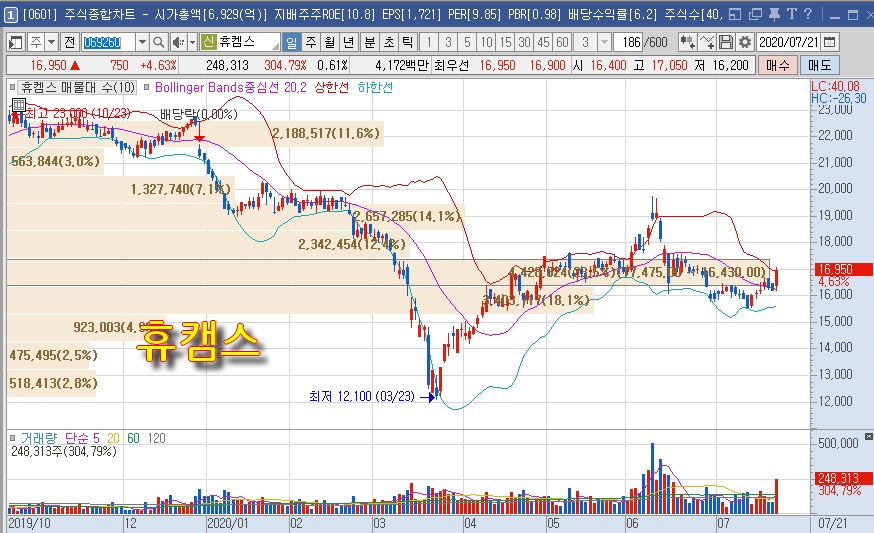Click the Bollinger Bands indicator marker square
874x533 pixels.
click(x=147, y=88)
